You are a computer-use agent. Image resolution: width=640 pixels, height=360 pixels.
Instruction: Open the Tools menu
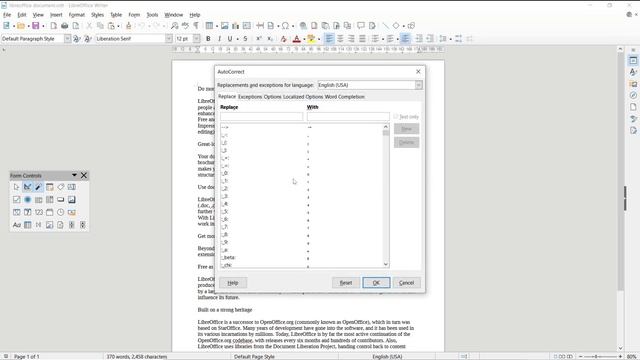click(152, 15)
